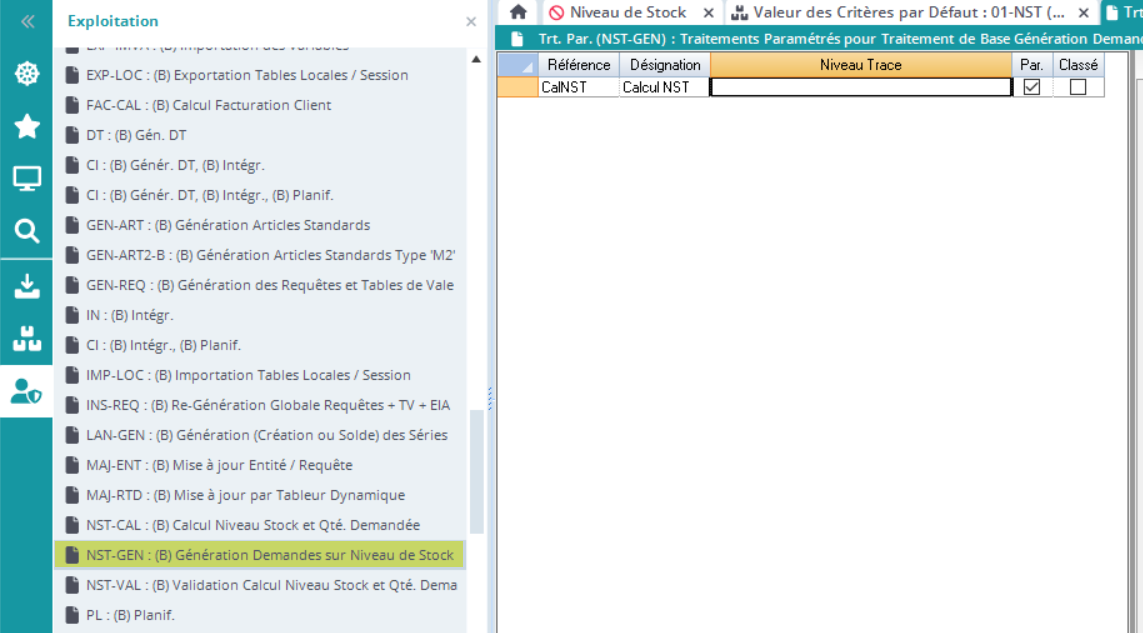Click the Niveau Trace input cell
This screenshot has width=1143, height=633.
pyautogui.click(x=860, y=87)
